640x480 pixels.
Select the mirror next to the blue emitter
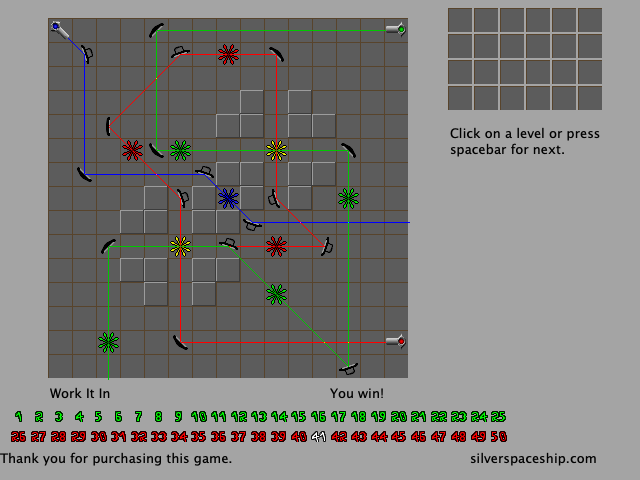click(87, 54)
